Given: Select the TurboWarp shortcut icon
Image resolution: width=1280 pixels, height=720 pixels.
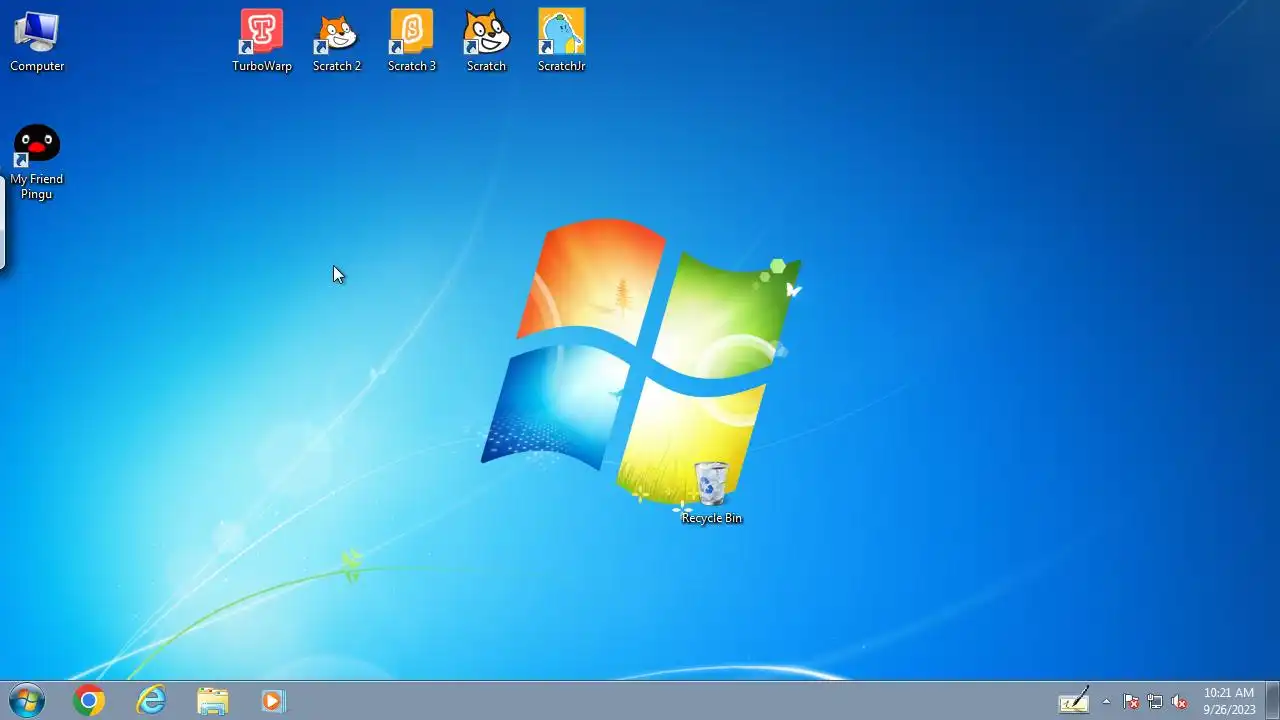Looking at the screenshot, I should [x=262, y=32].
